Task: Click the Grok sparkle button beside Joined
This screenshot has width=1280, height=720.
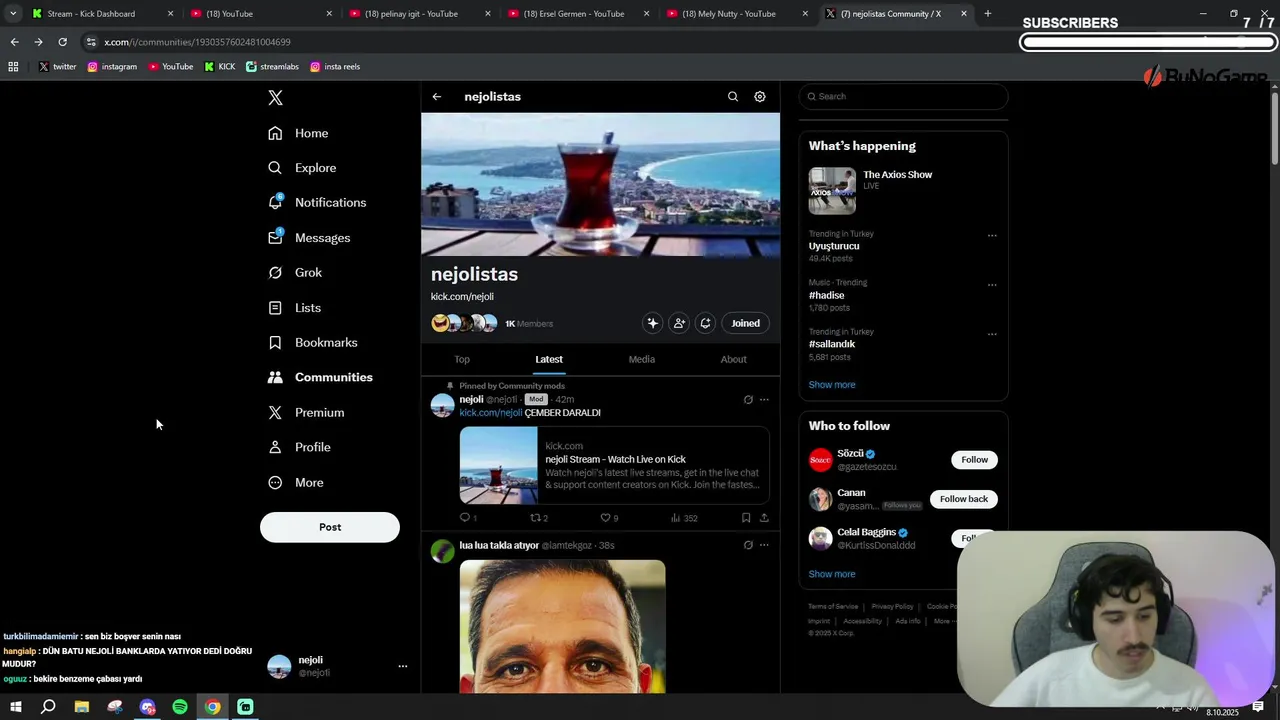Action: pyautogui.click(x=653, y=323)
